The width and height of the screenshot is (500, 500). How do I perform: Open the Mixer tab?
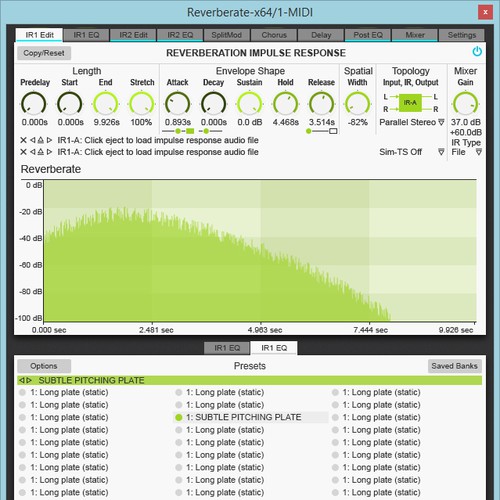[x=415, y=35]
